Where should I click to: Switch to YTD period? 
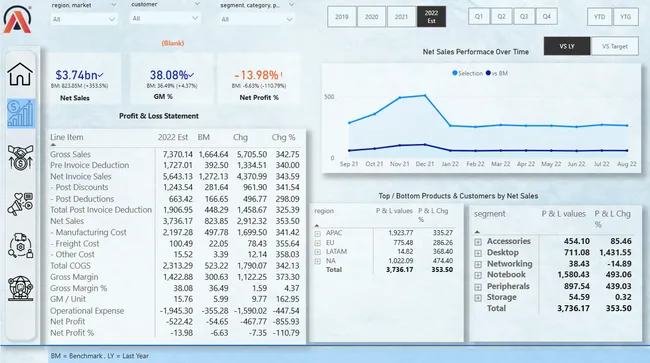(599, 17)
